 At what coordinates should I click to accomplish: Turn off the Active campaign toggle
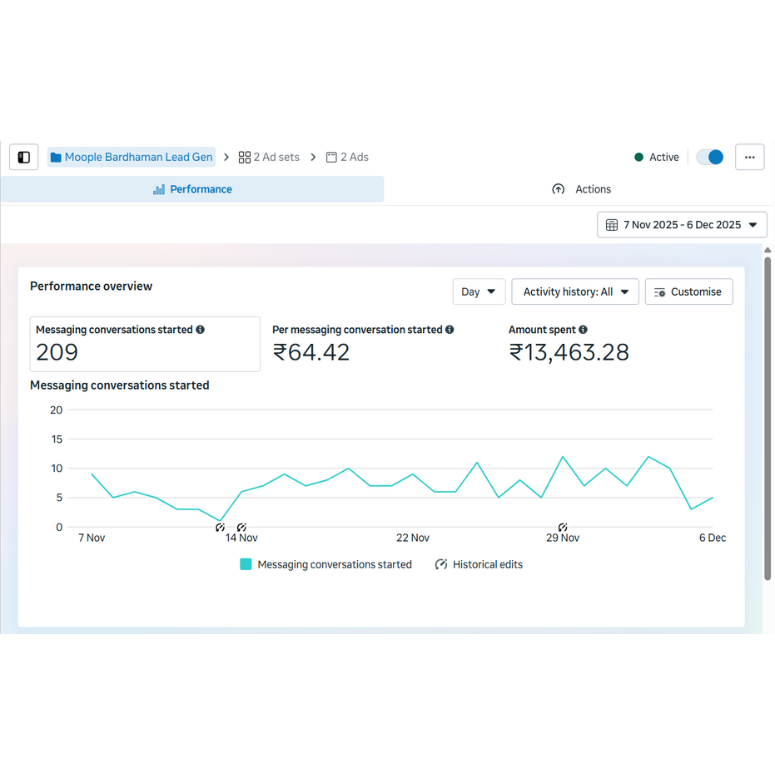(x=710, y=157)
